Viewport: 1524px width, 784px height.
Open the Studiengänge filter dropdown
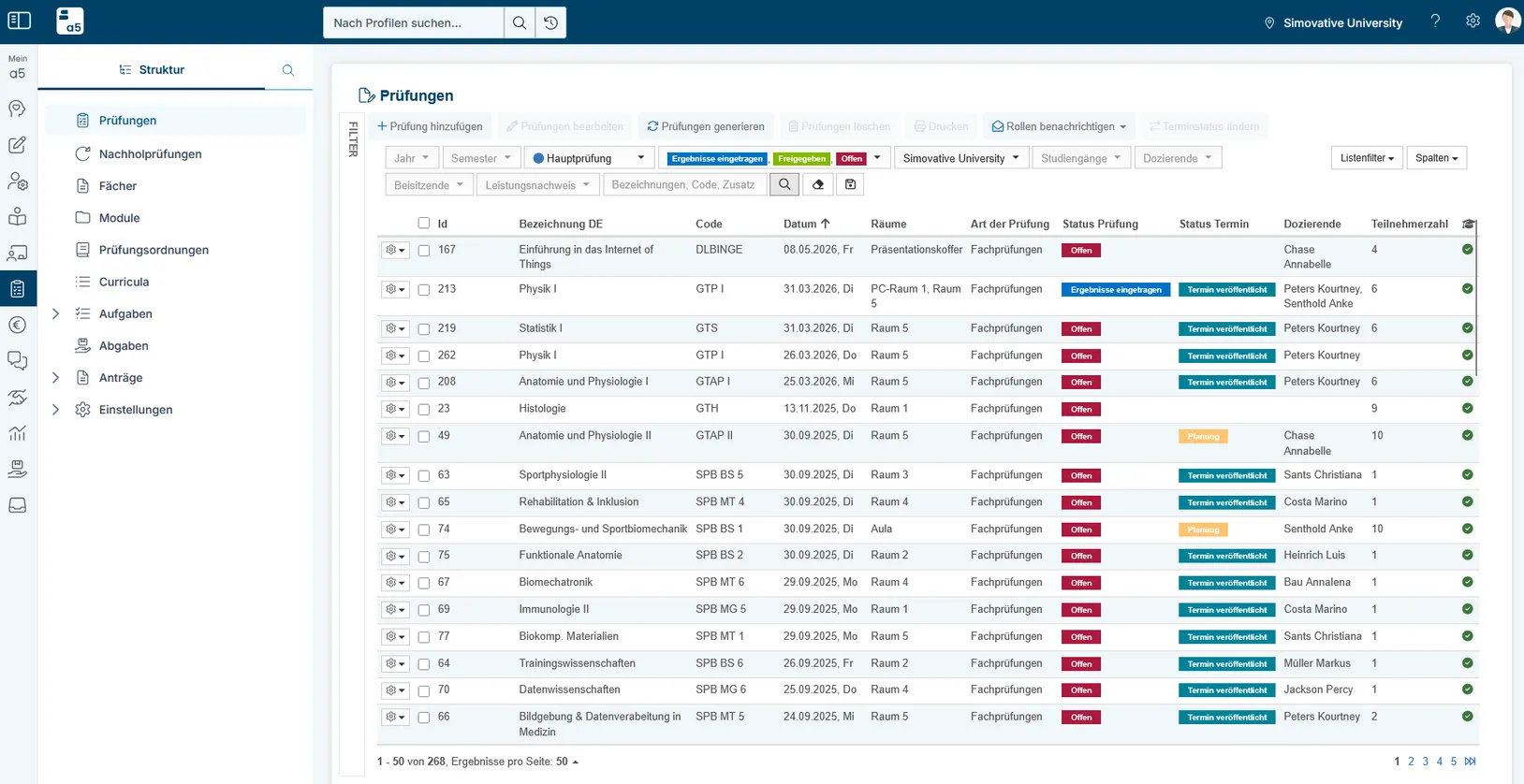click(x=1081, y=158)
